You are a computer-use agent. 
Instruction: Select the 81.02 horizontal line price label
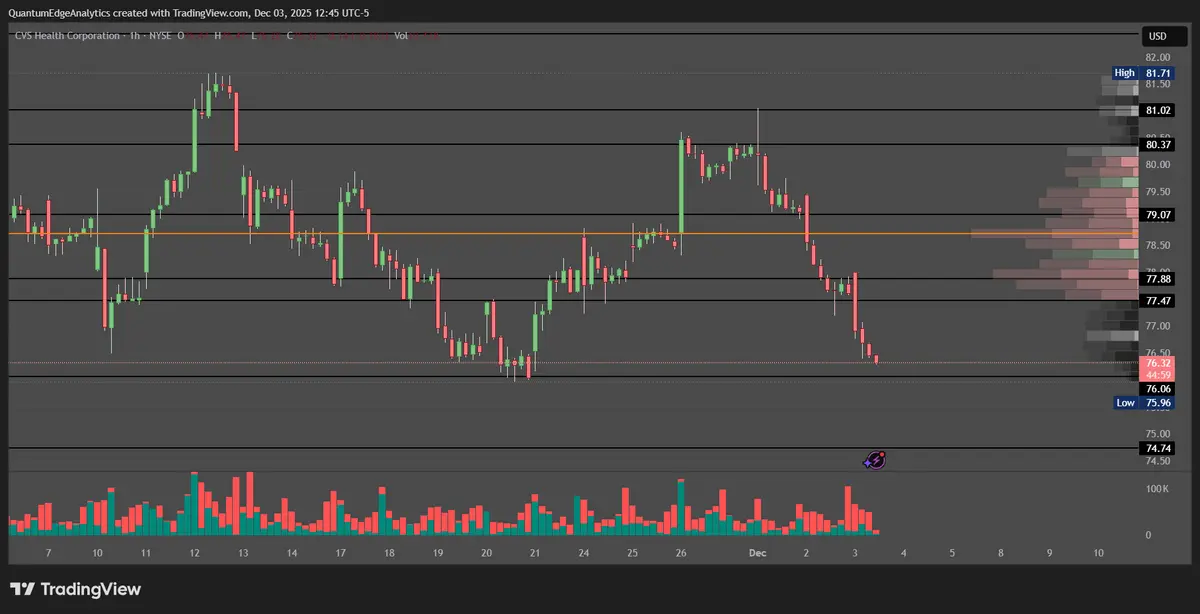point(1158,110)
